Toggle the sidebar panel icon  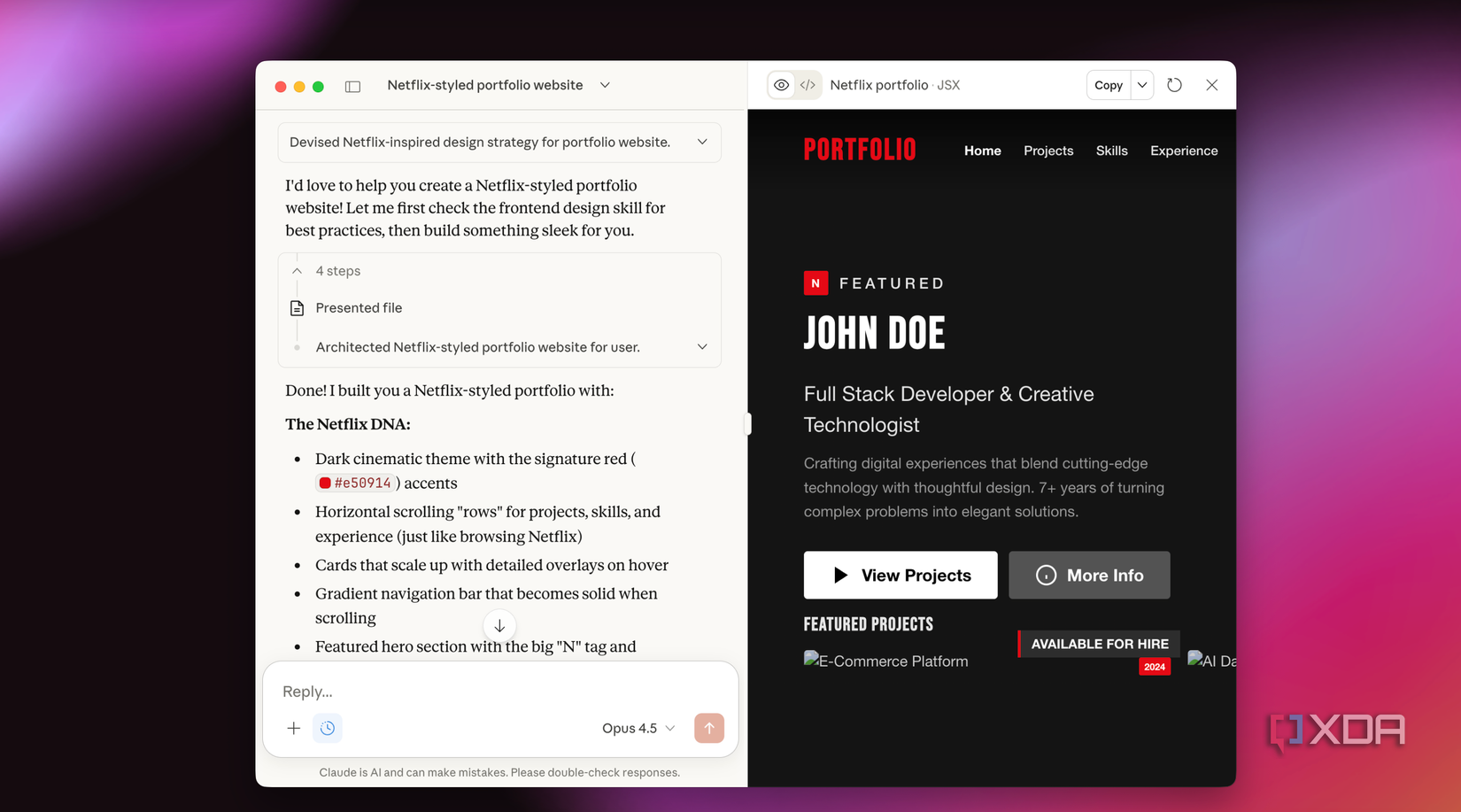[352, 86]
